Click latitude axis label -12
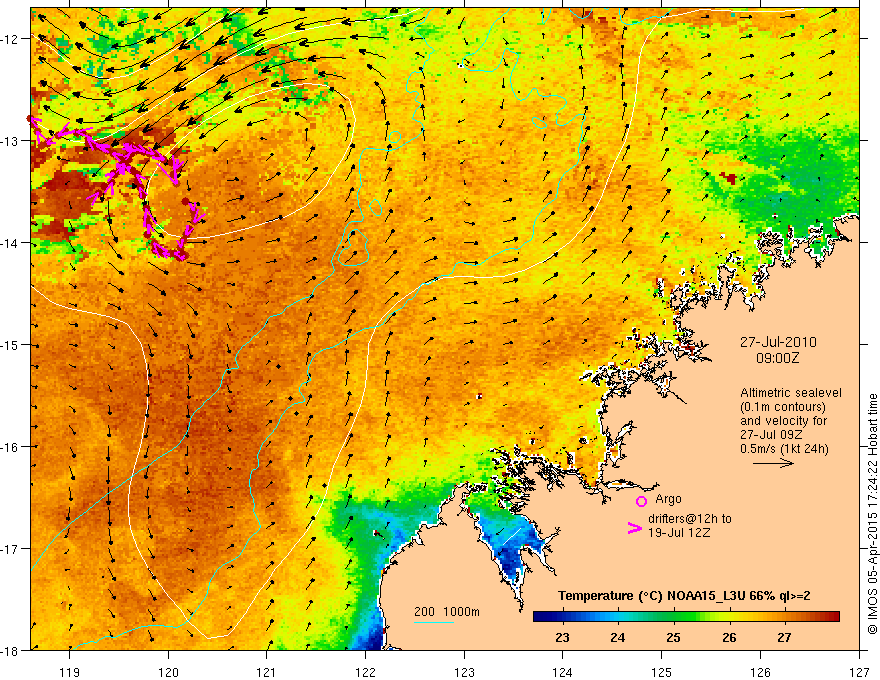The width and height of the screenshot is (880, 680). coord(10,39)
